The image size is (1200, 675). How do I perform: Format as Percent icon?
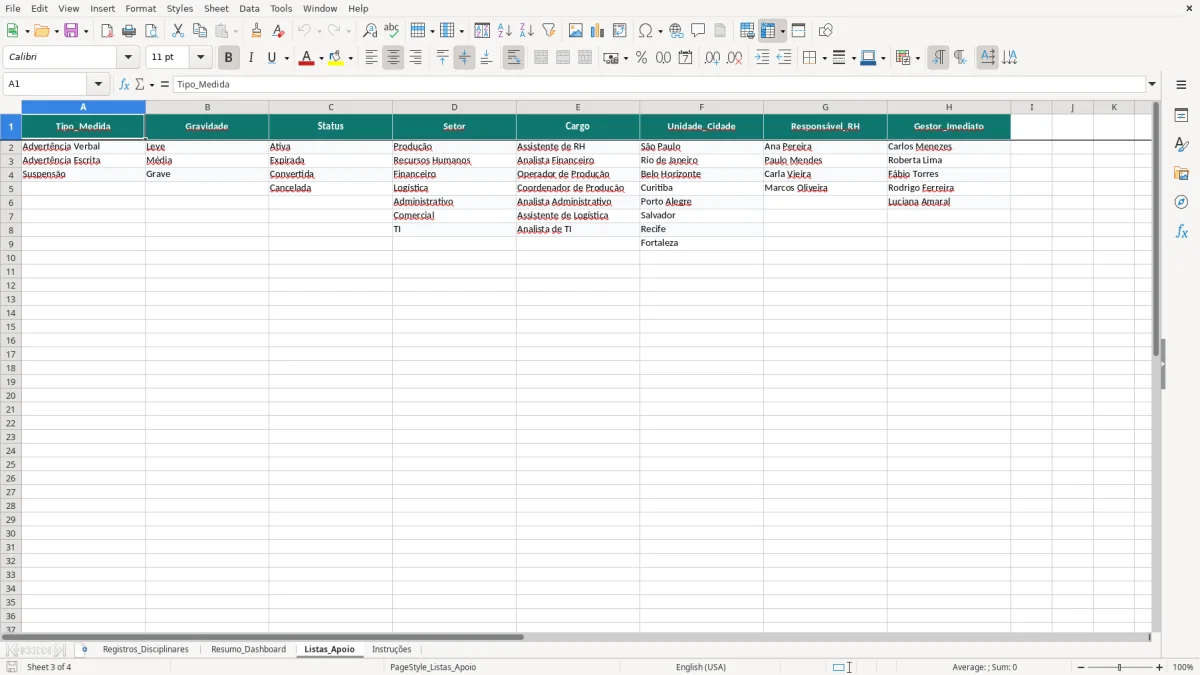click(x=642, y=58)
